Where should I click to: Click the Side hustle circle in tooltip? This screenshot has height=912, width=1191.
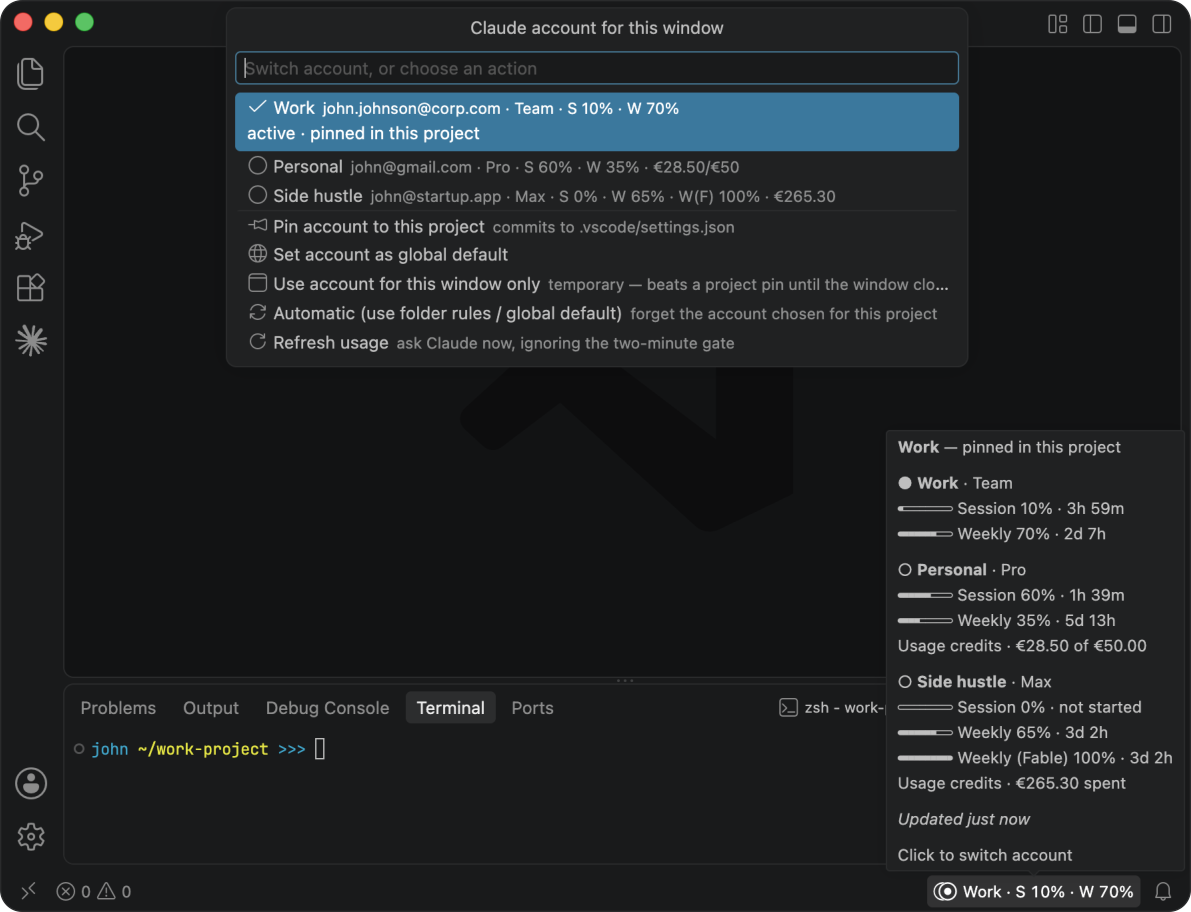tap(905, 682)
